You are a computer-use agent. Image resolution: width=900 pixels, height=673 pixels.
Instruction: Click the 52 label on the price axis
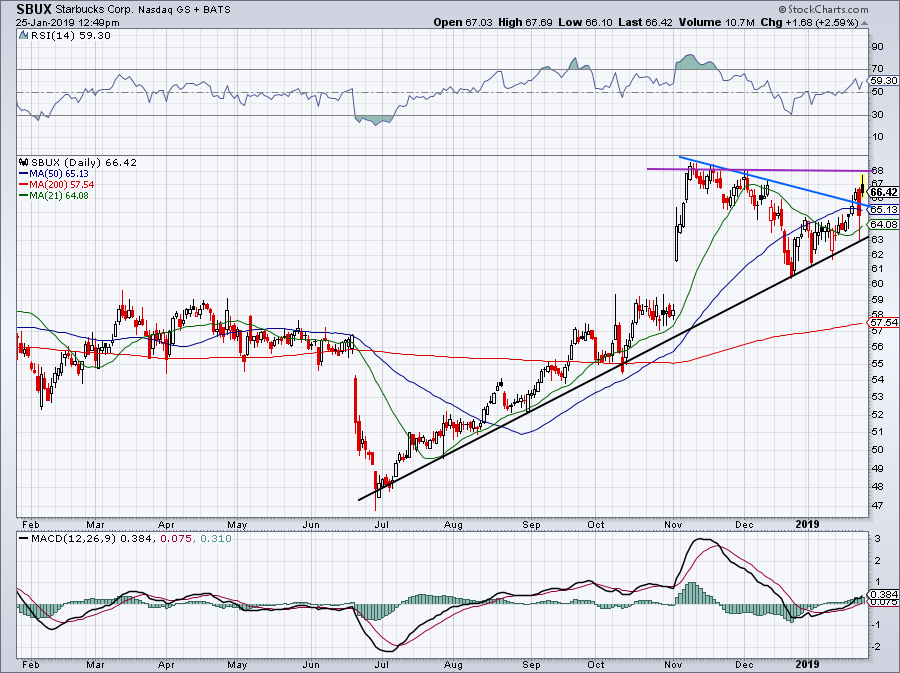[x=877, y=415]
